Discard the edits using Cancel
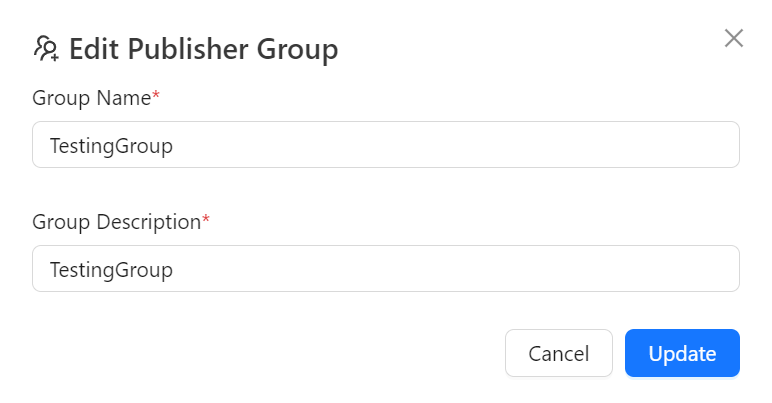 tap(558, 353)
